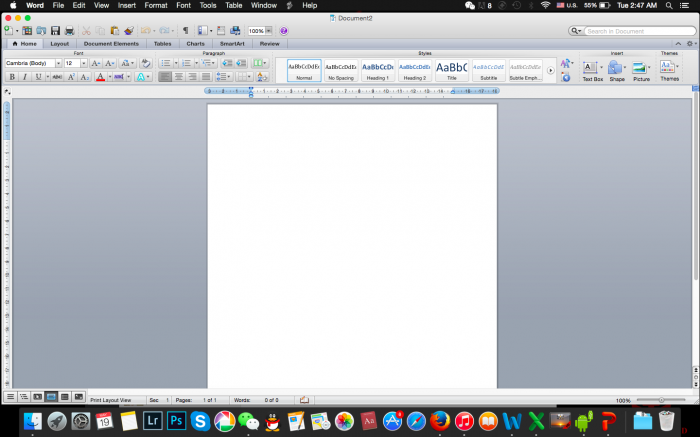Click the Sort icon in Paragraph group
Screen dimensions: 700x437
point(262,77)
